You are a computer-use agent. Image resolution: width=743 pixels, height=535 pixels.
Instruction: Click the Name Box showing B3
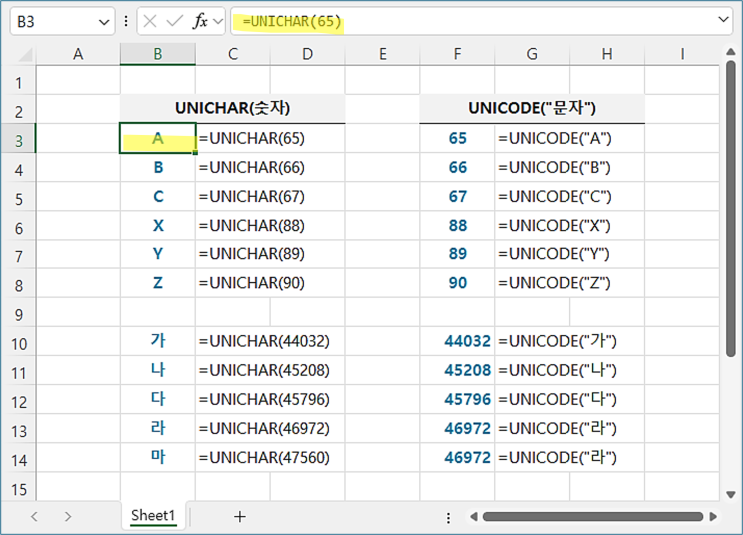tap(62, 22)
